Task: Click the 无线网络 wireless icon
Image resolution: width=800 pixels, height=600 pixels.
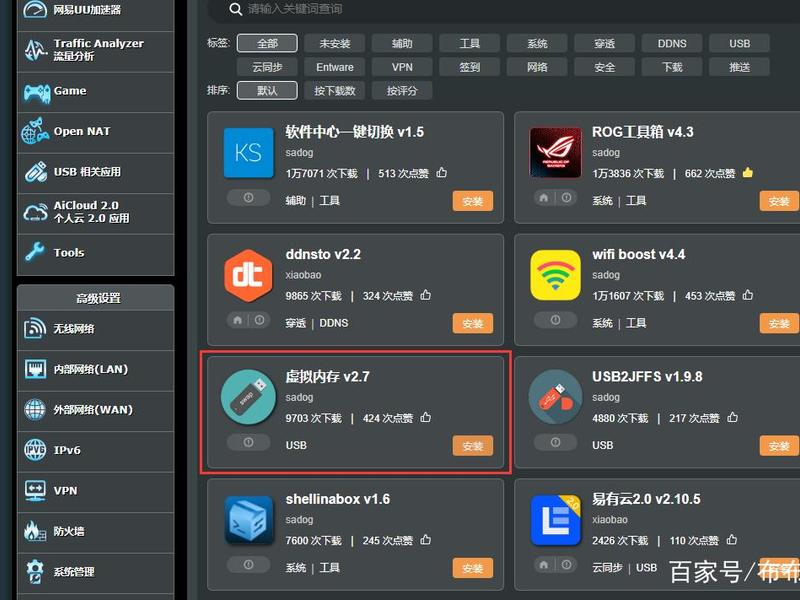Action: click(35, 329)
